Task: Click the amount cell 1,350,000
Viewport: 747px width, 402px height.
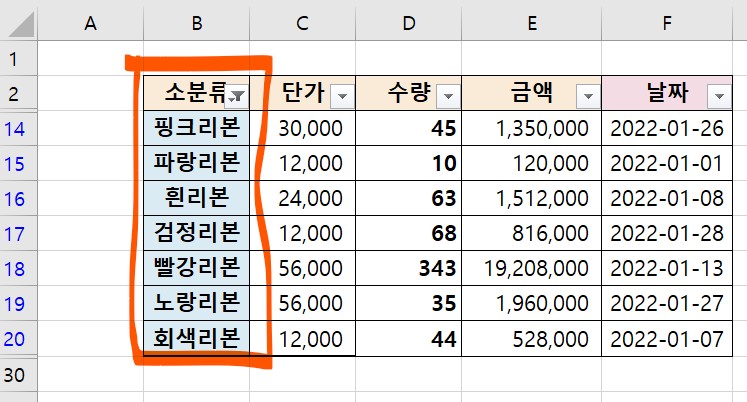Action: tap(532, 128)
